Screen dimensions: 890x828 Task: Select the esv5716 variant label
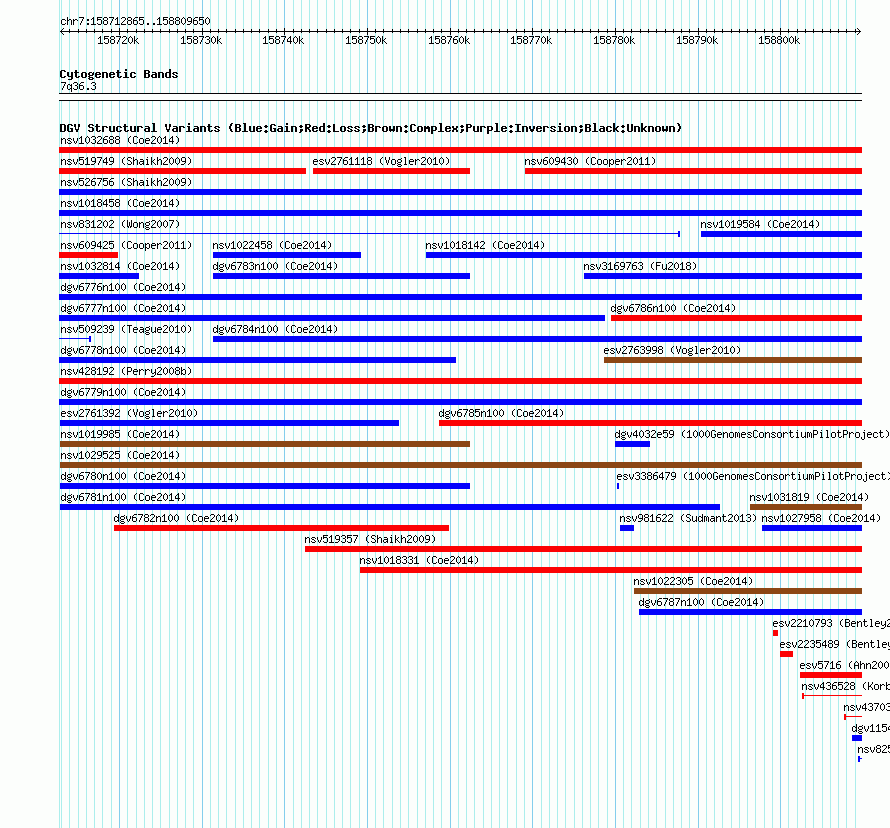click(844, 665)
